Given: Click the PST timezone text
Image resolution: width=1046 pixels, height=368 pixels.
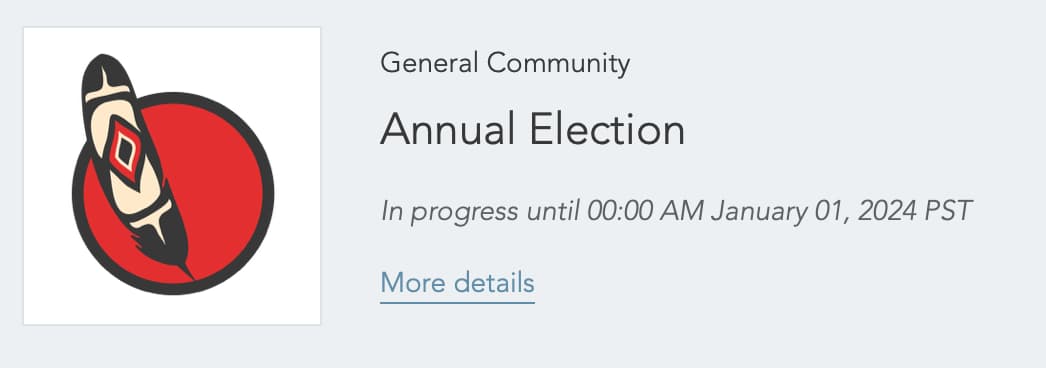Looking at the screenshot, I should click(948, 212).
